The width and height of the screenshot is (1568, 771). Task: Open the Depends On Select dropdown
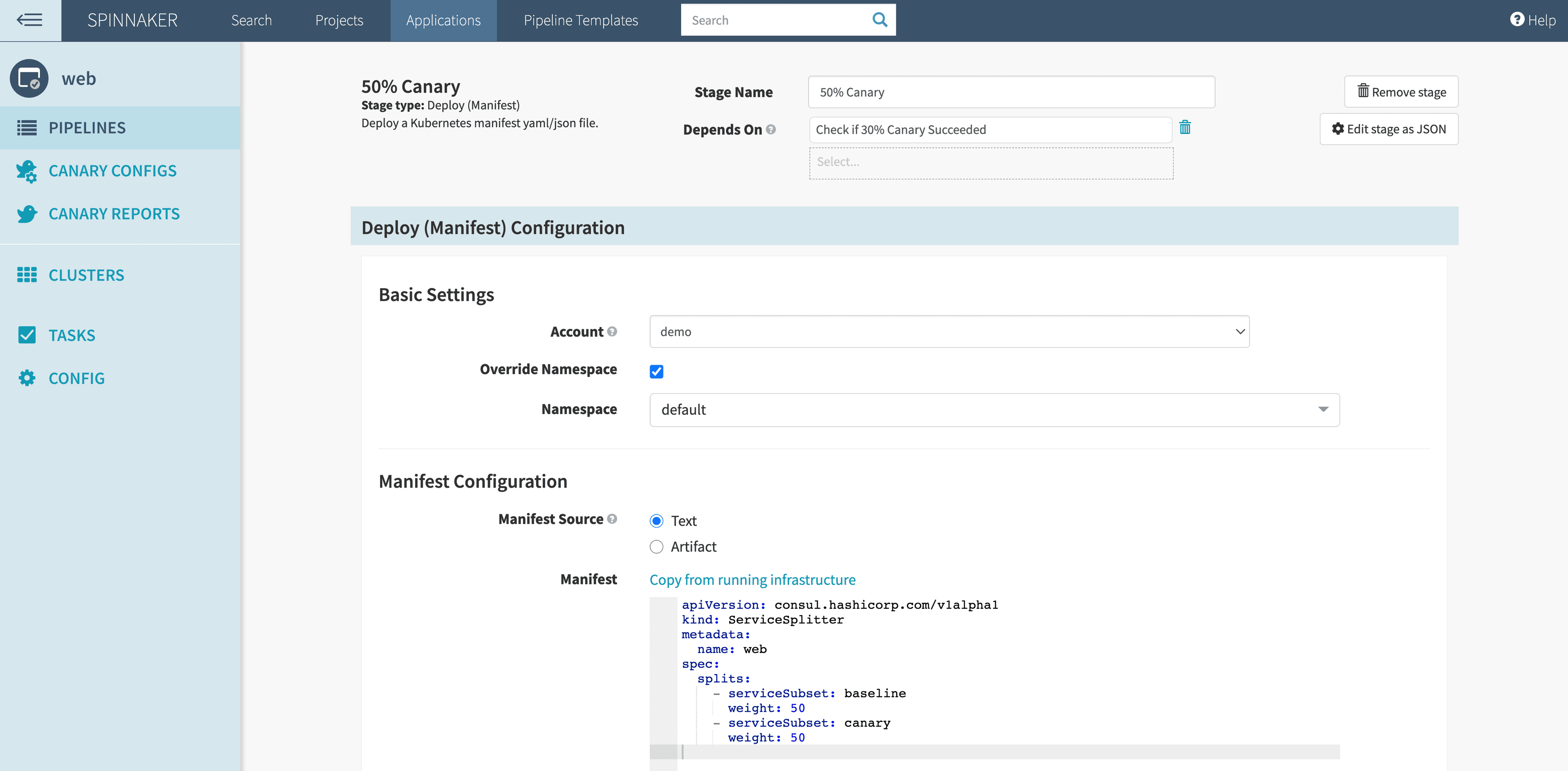pyautogui.click(x=990, y=163)
